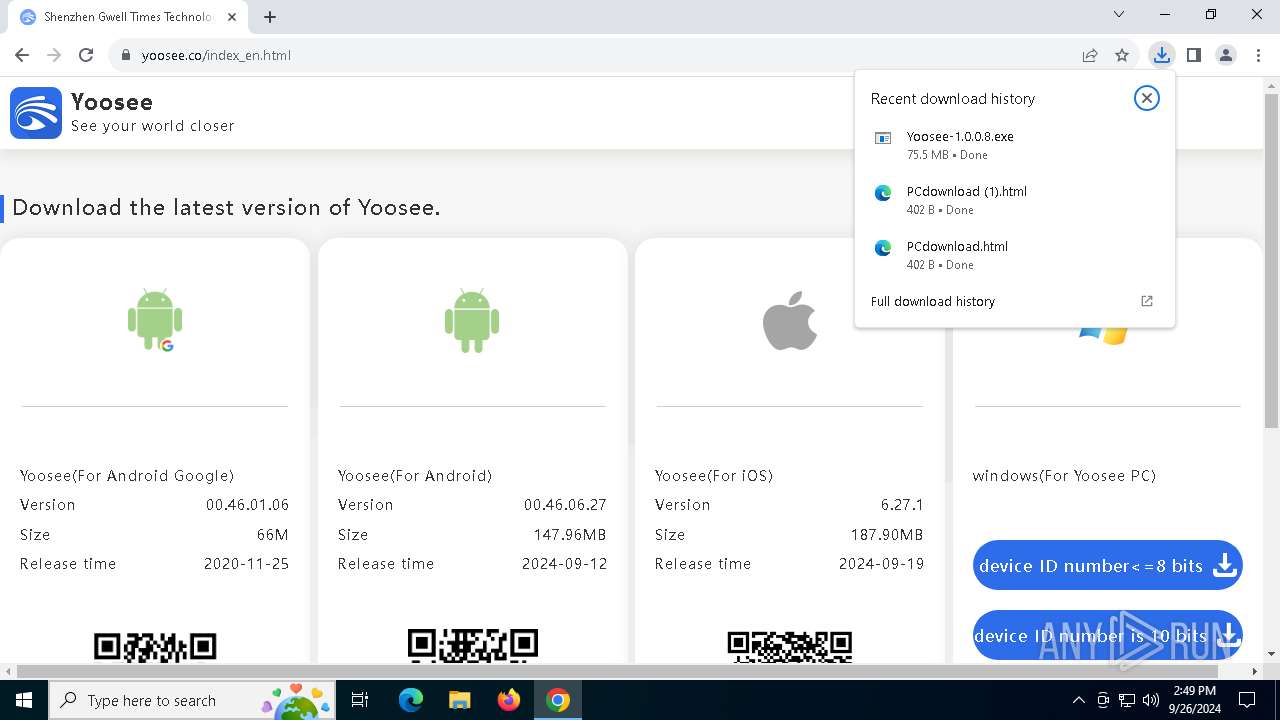Open the notification center

1247,700
